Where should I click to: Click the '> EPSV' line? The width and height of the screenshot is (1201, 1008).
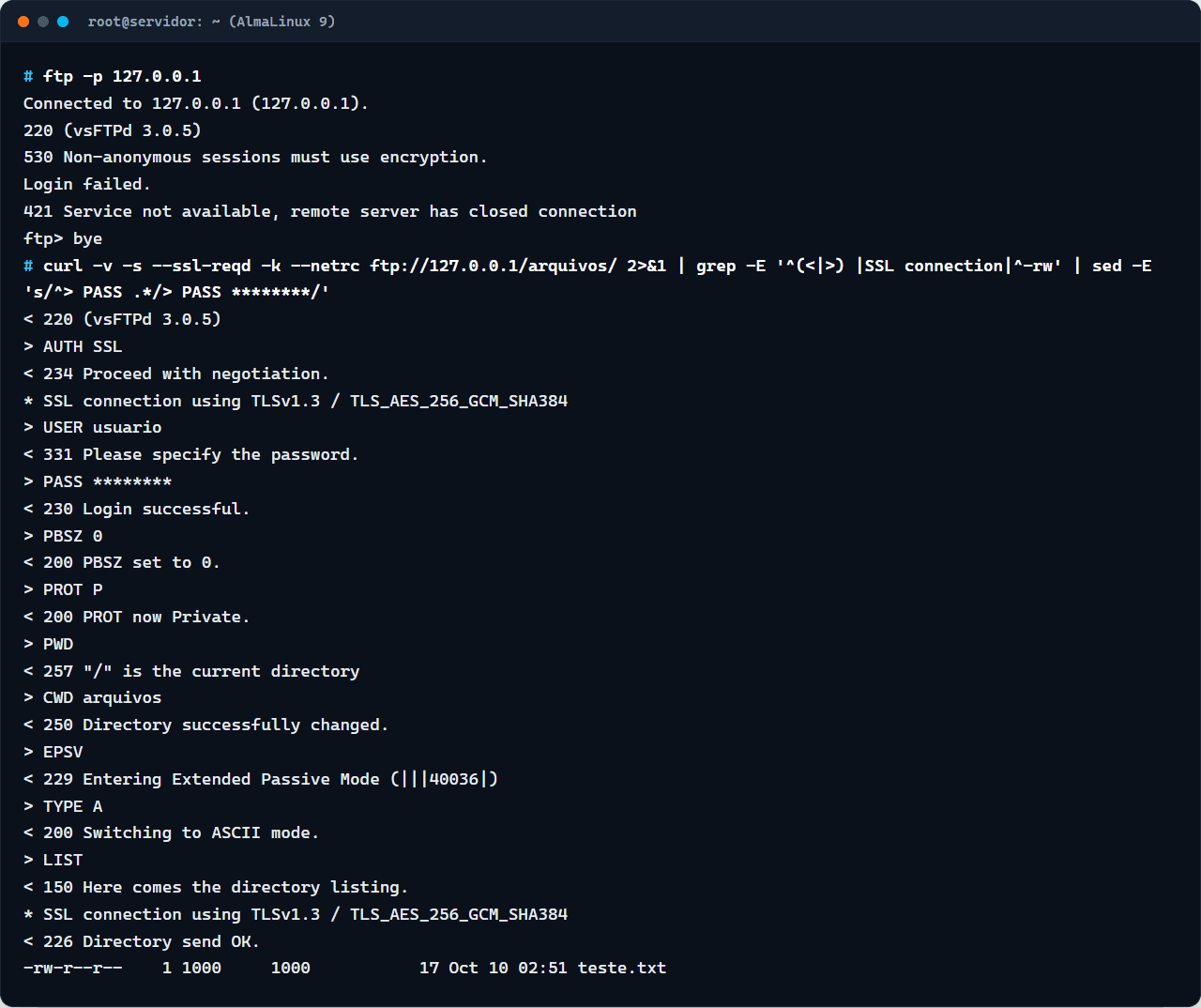click(53, 752)
